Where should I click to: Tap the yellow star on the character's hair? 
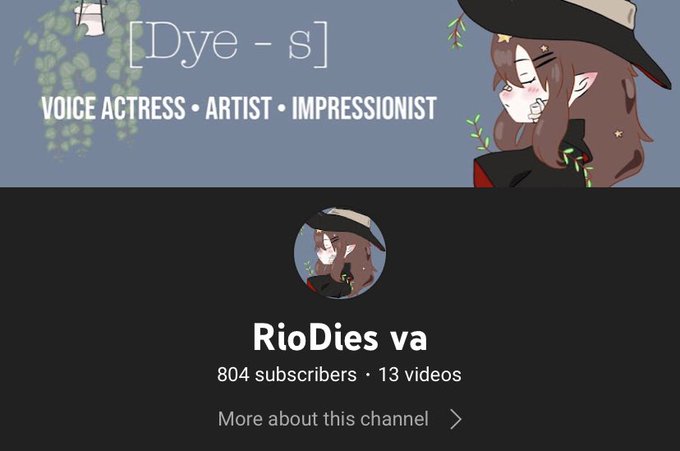pyautogui.click(x=504, y=38)
